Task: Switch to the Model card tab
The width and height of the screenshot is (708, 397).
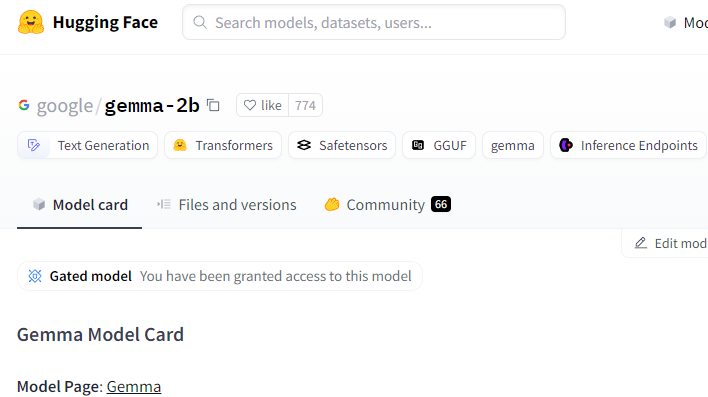Action: tap(79, 205)
